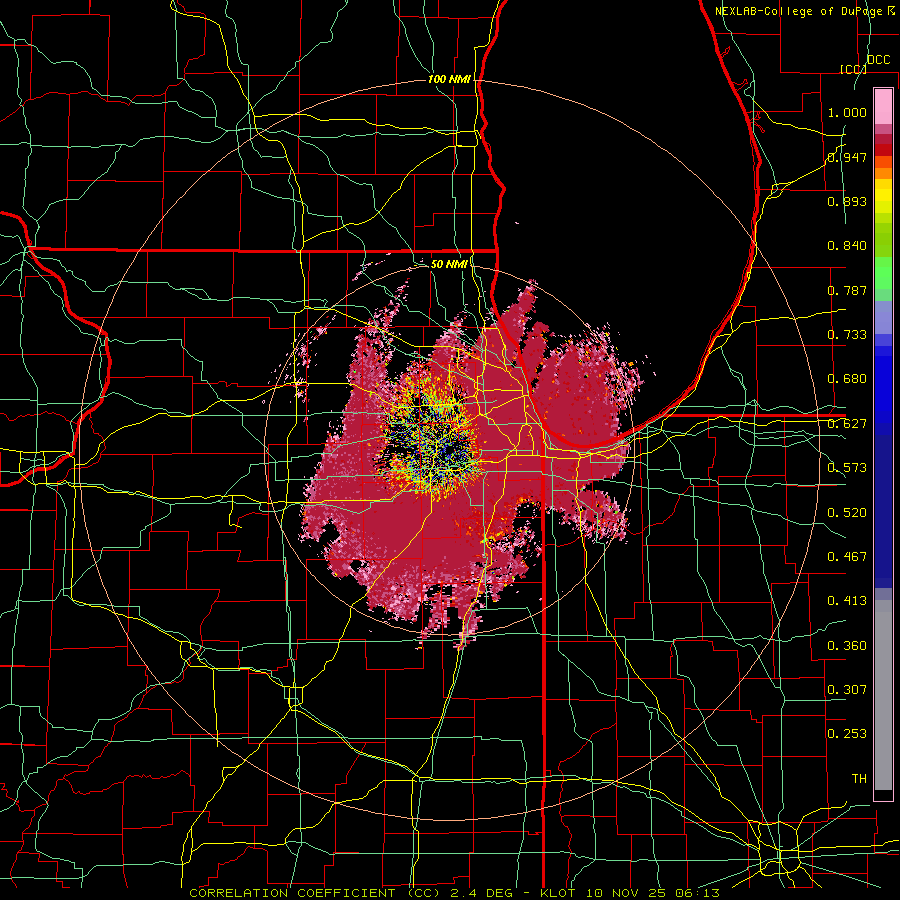This screenshot has height=900, width=900.
Task: Select the 0.413 legend value
Action: click(x=847, y=601)
